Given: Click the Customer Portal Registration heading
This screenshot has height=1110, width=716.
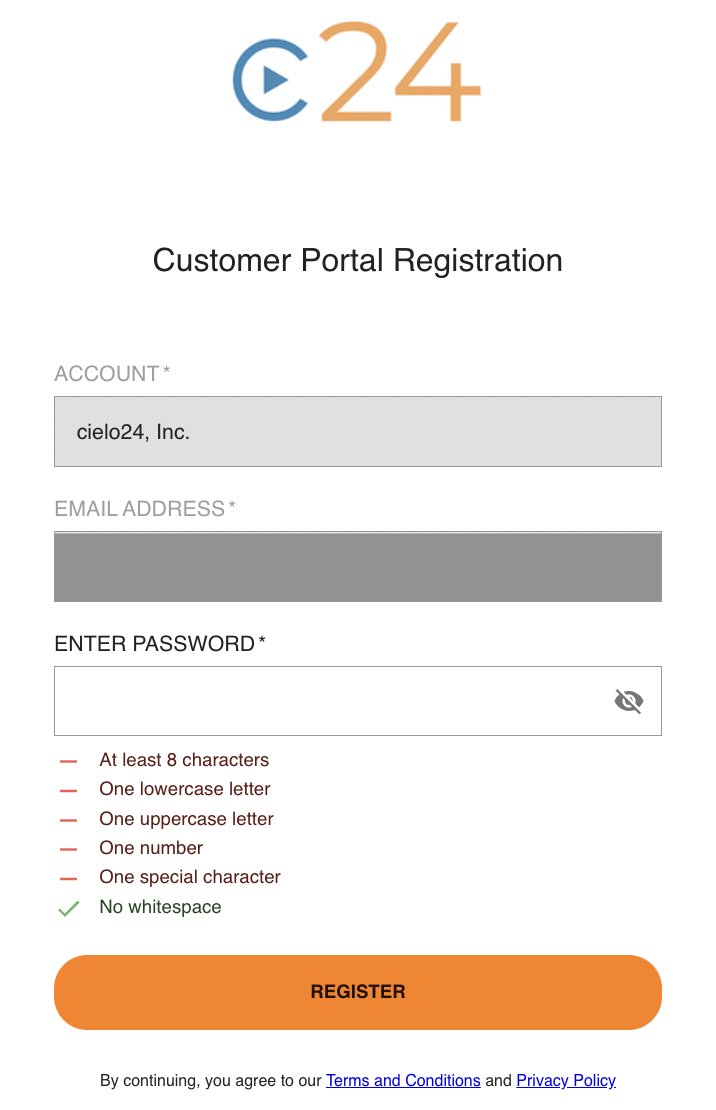Looking at the screenshot, I should click(358, 261).
